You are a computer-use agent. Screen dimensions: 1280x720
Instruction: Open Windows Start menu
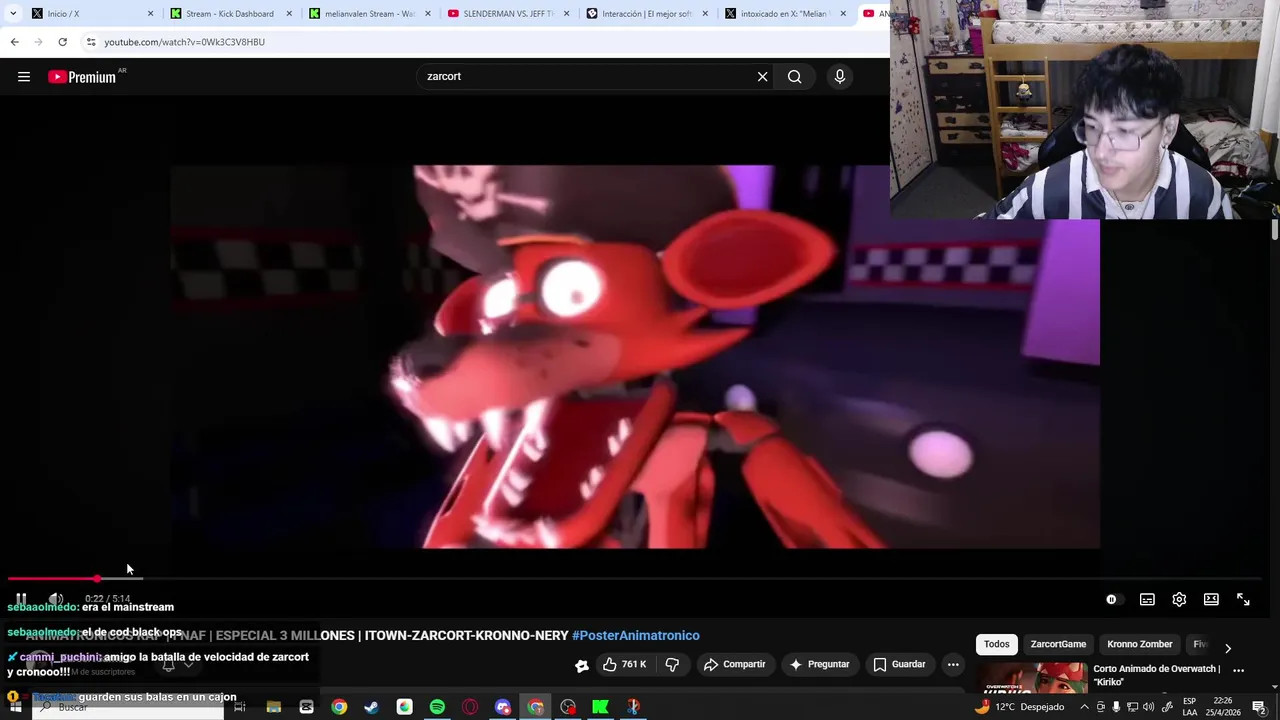point(15,707)
